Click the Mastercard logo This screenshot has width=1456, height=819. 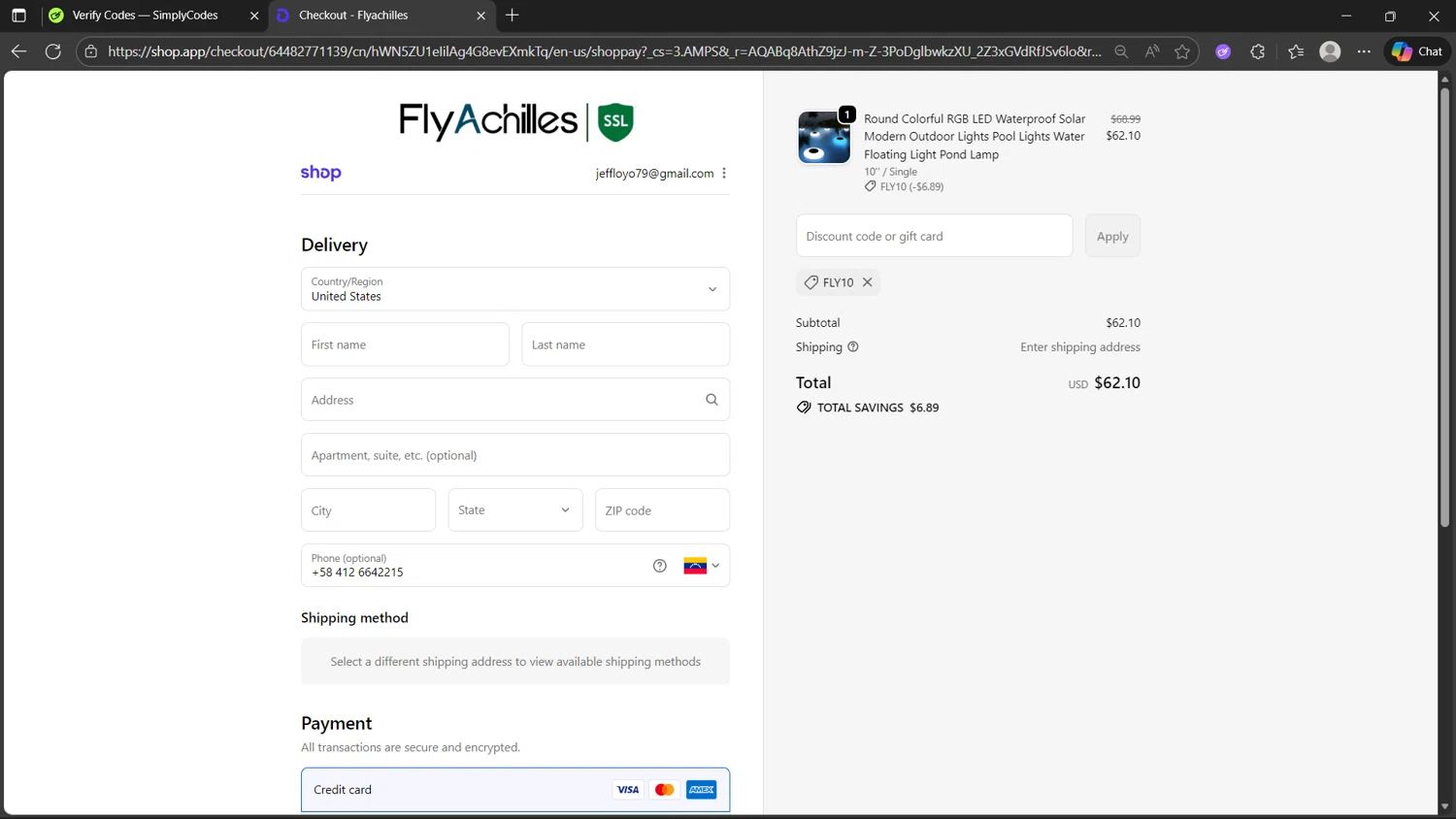(x=665, y=790)
